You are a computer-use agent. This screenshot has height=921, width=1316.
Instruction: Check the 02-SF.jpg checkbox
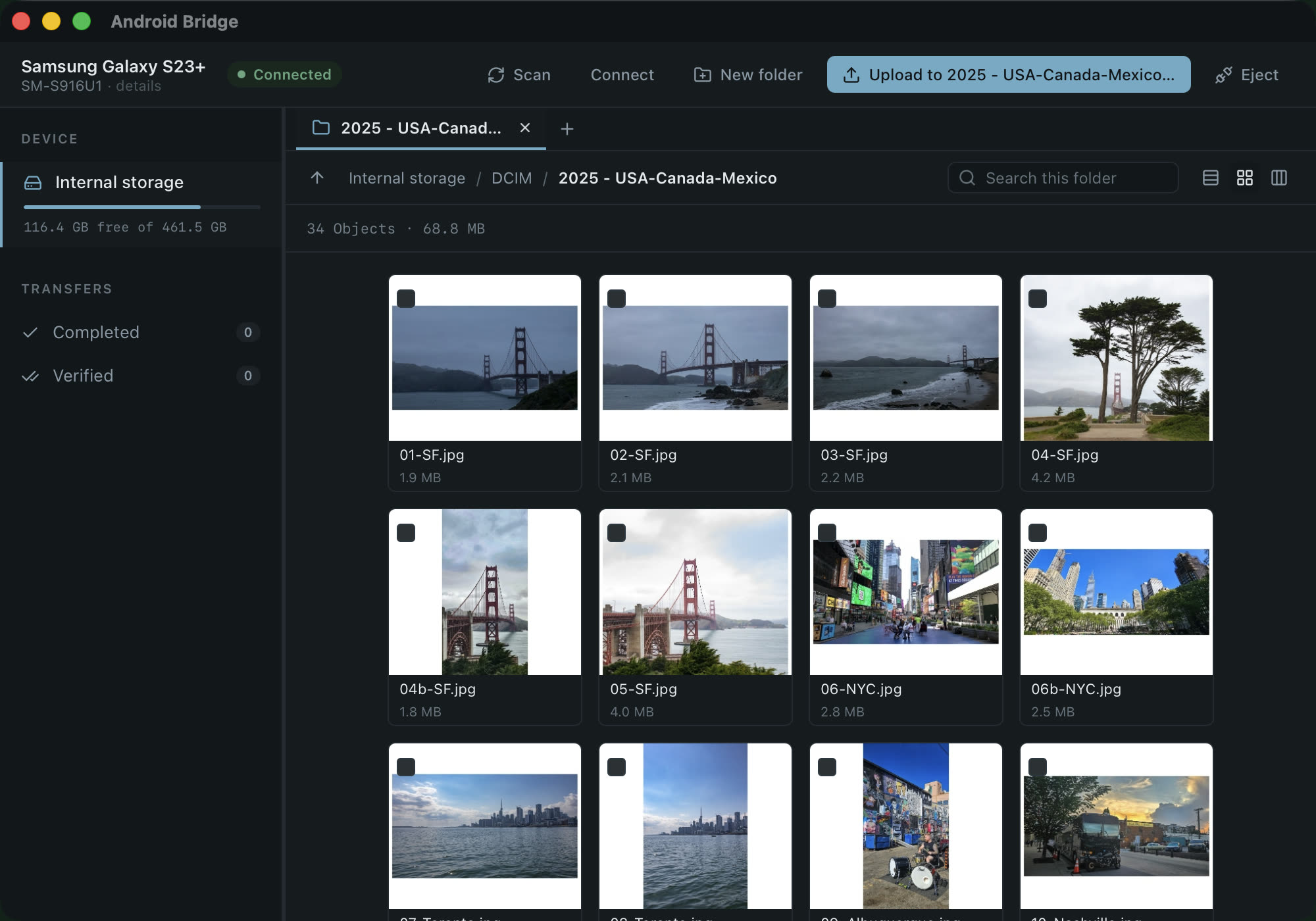[617, 299]
